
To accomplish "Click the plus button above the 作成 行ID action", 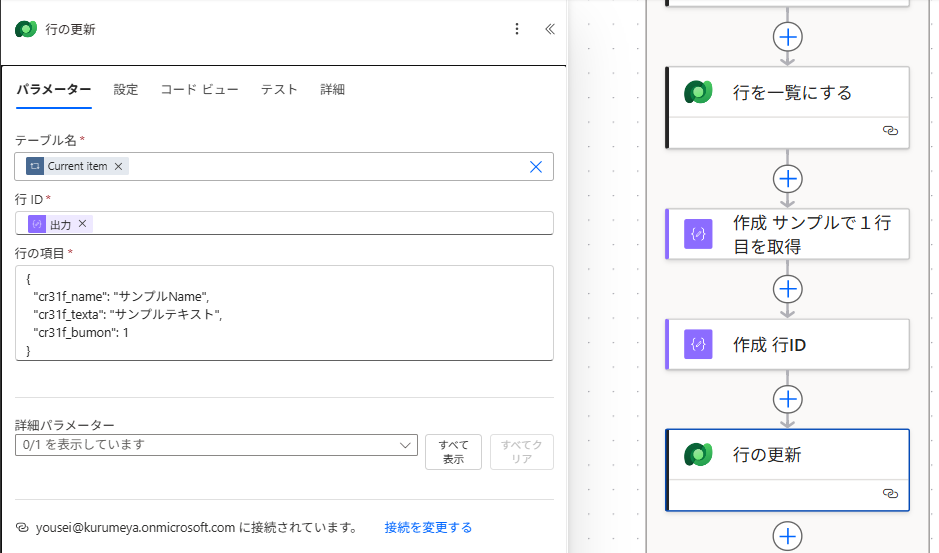I will (x=789, y=289).
